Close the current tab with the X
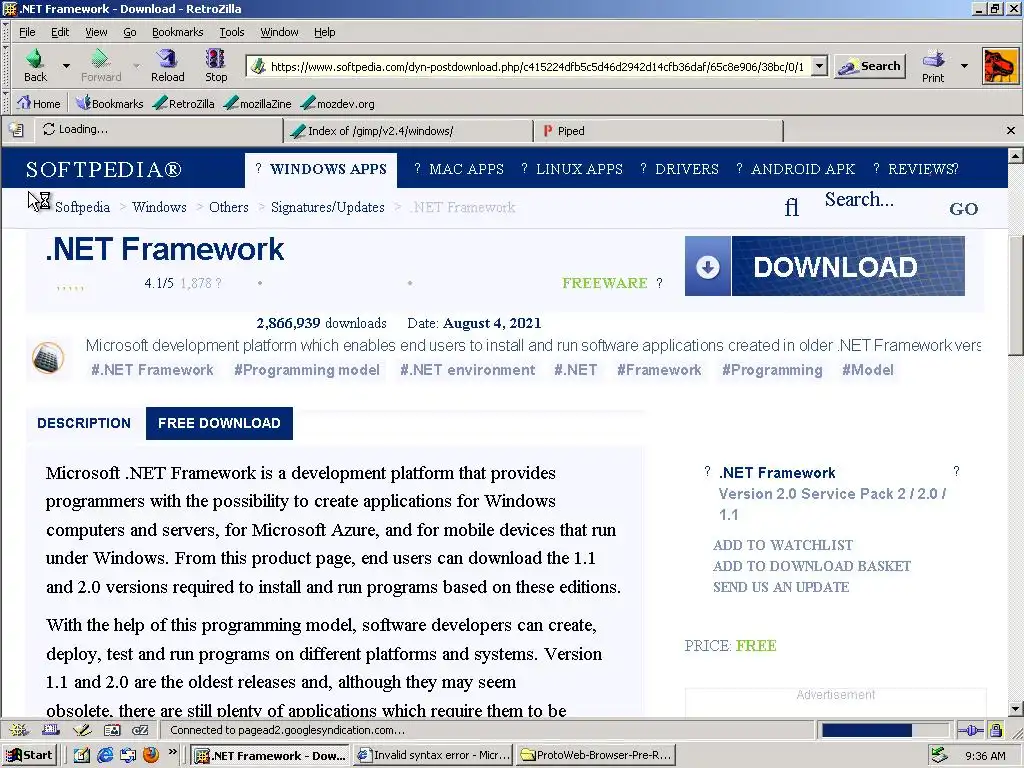 (x=1010, y=131)
